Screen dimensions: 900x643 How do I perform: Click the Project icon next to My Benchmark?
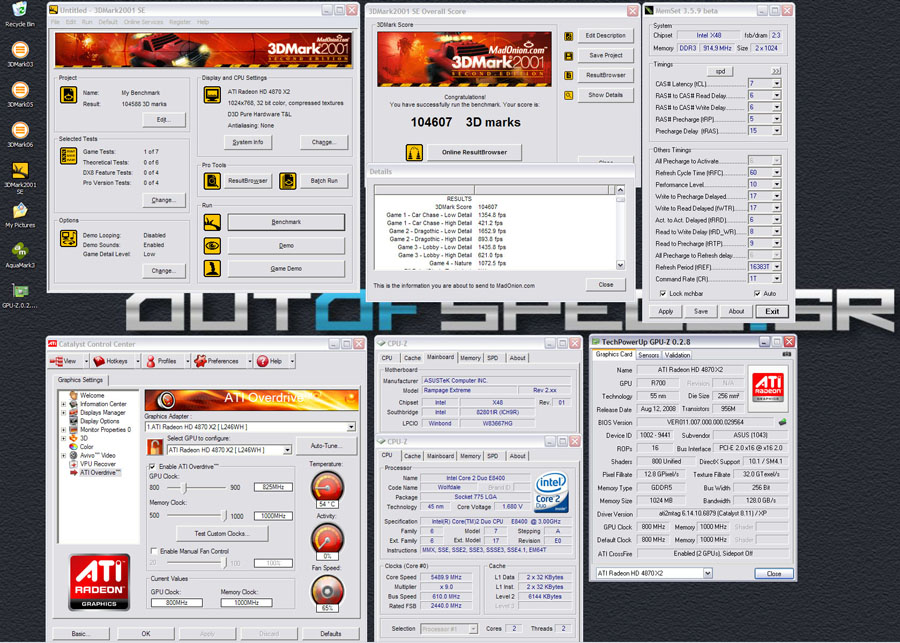[x=68, y=95]
